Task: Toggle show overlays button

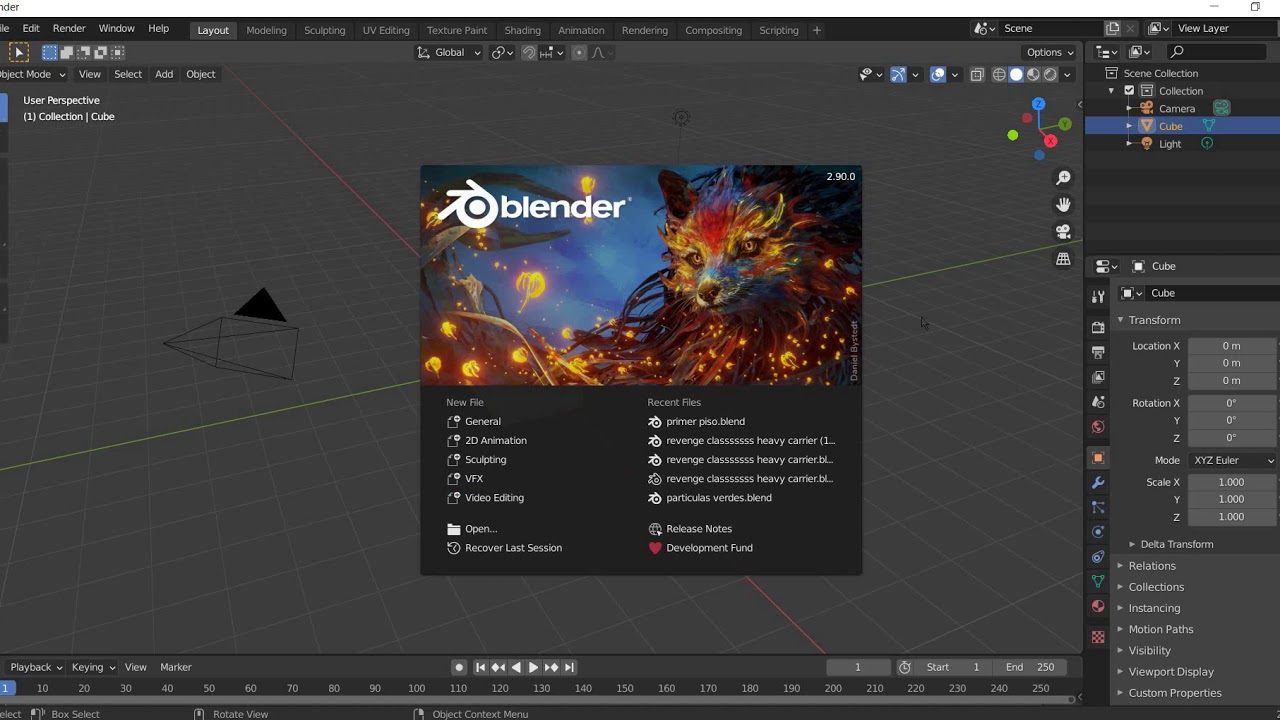Action: pos(938,74)
